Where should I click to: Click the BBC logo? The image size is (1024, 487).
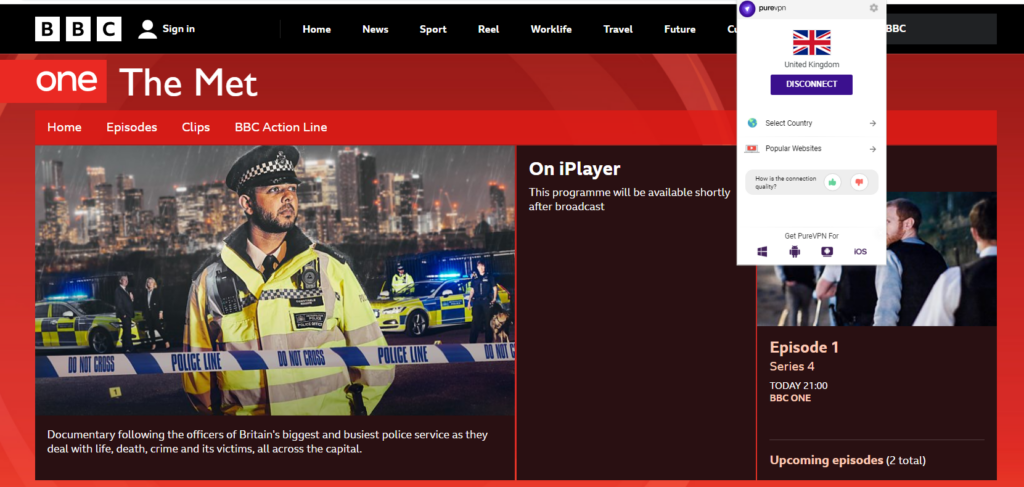click(78, 29)
